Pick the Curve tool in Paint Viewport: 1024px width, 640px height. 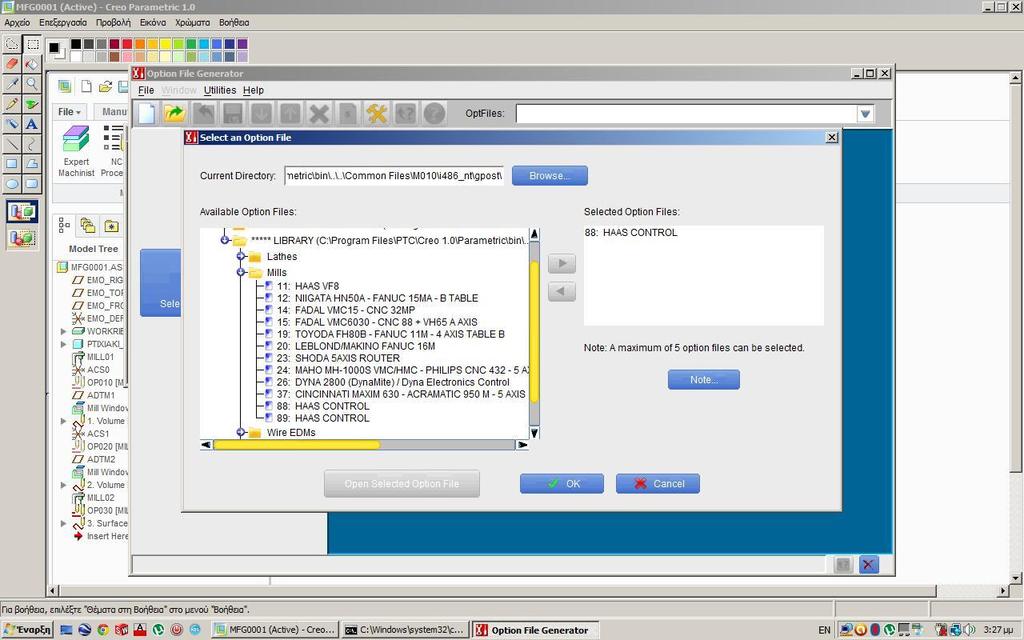[x=32, y=144]
